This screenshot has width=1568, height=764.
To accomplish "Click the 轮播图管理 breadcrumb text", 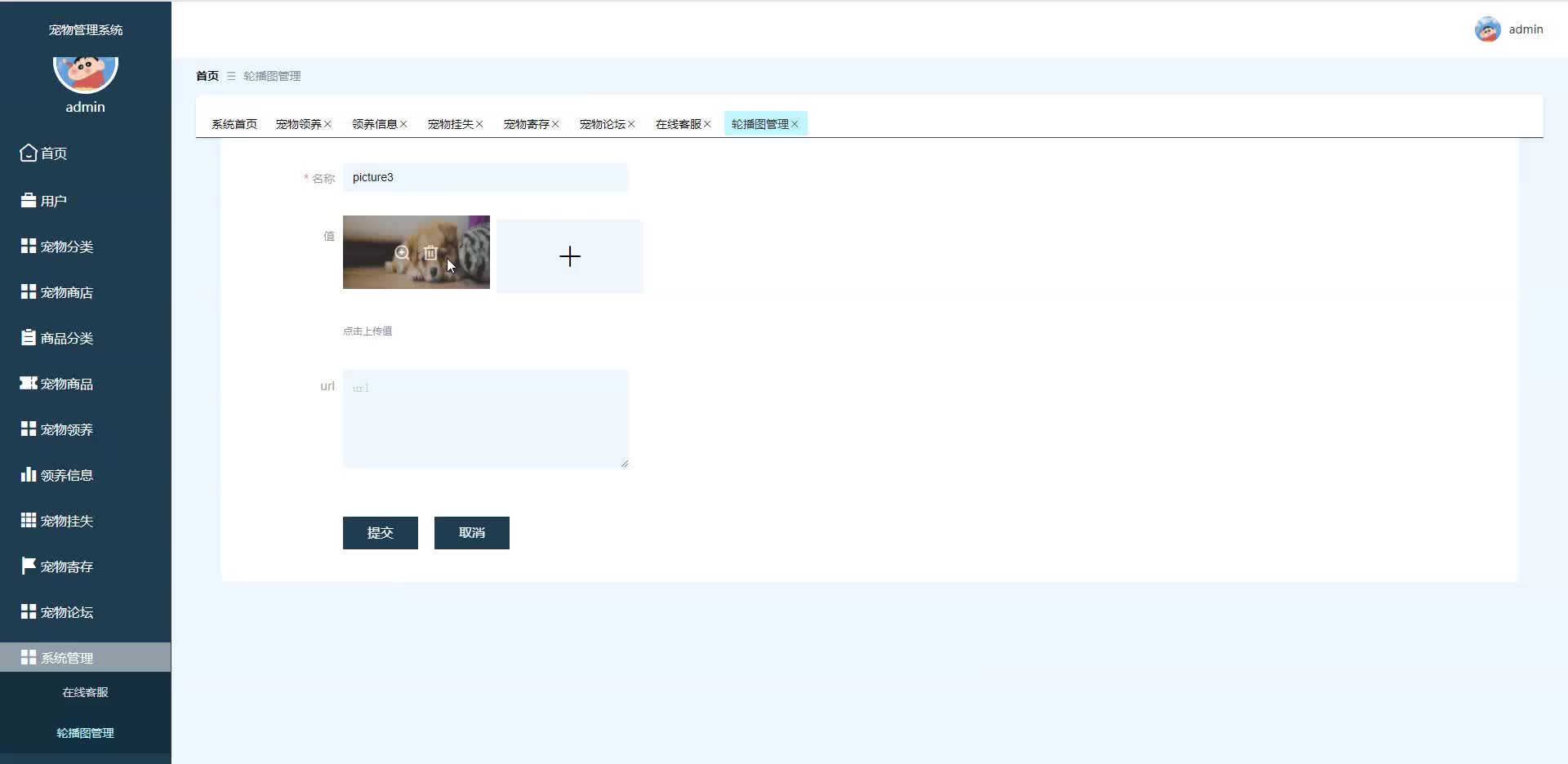I will click(272, 76).
